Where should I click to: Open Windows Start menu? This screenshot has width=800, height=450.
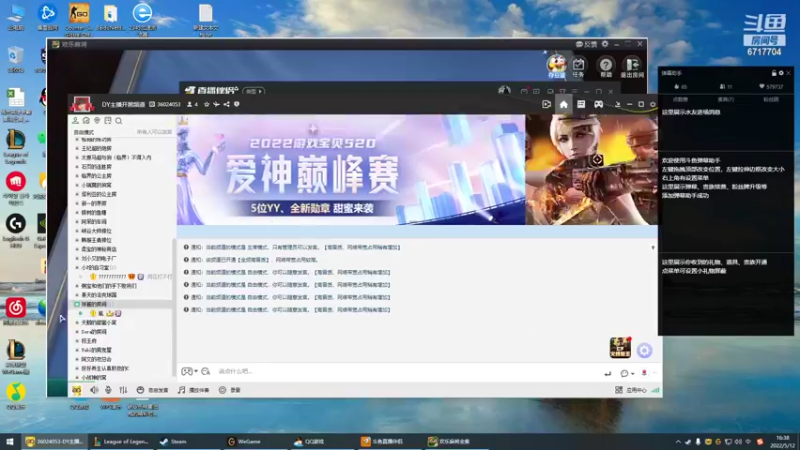coord(9,441)
